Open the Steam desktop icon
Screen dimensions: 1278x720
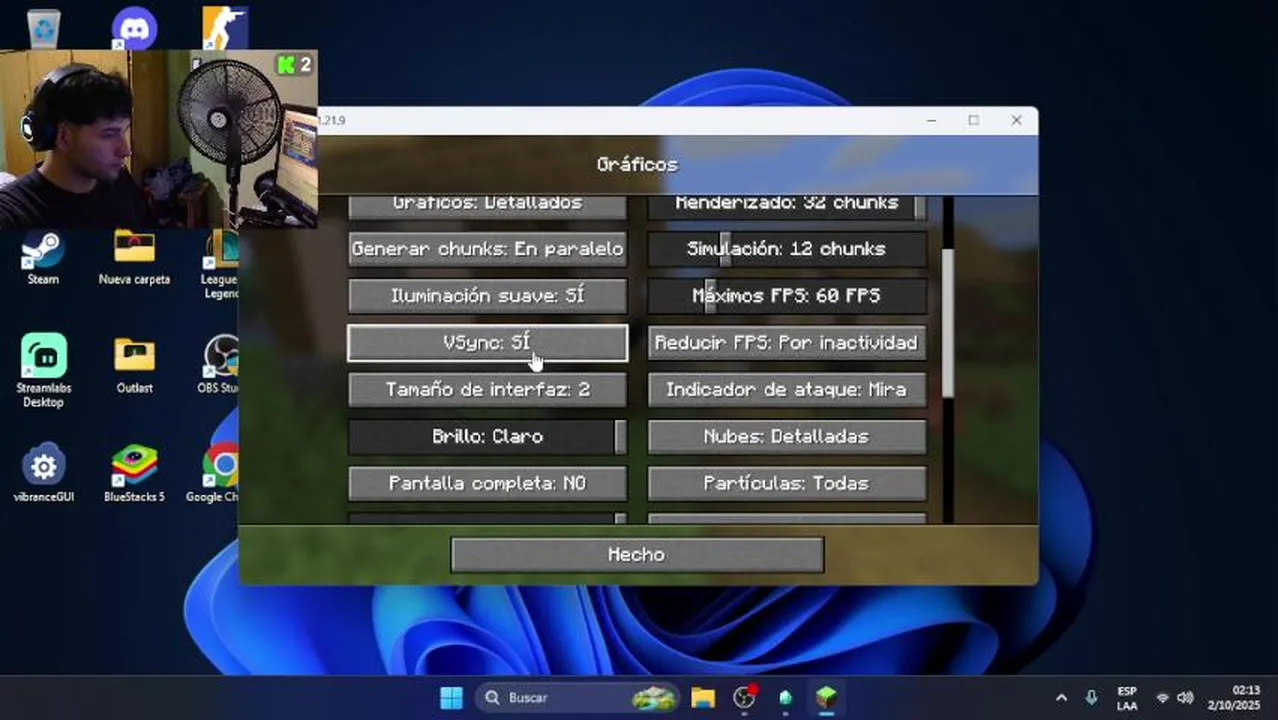pyautogui.click(x=43, y=258)
